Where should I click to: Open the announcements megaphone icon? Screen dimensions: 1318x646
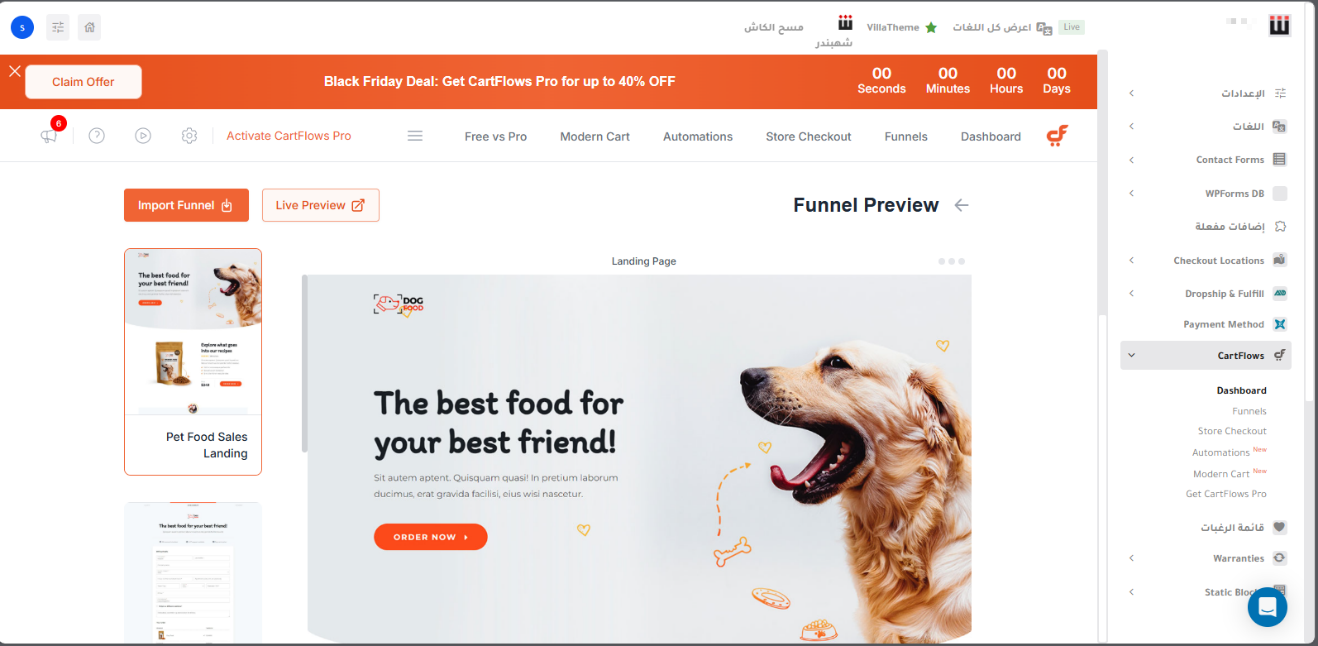pos(49,136)
